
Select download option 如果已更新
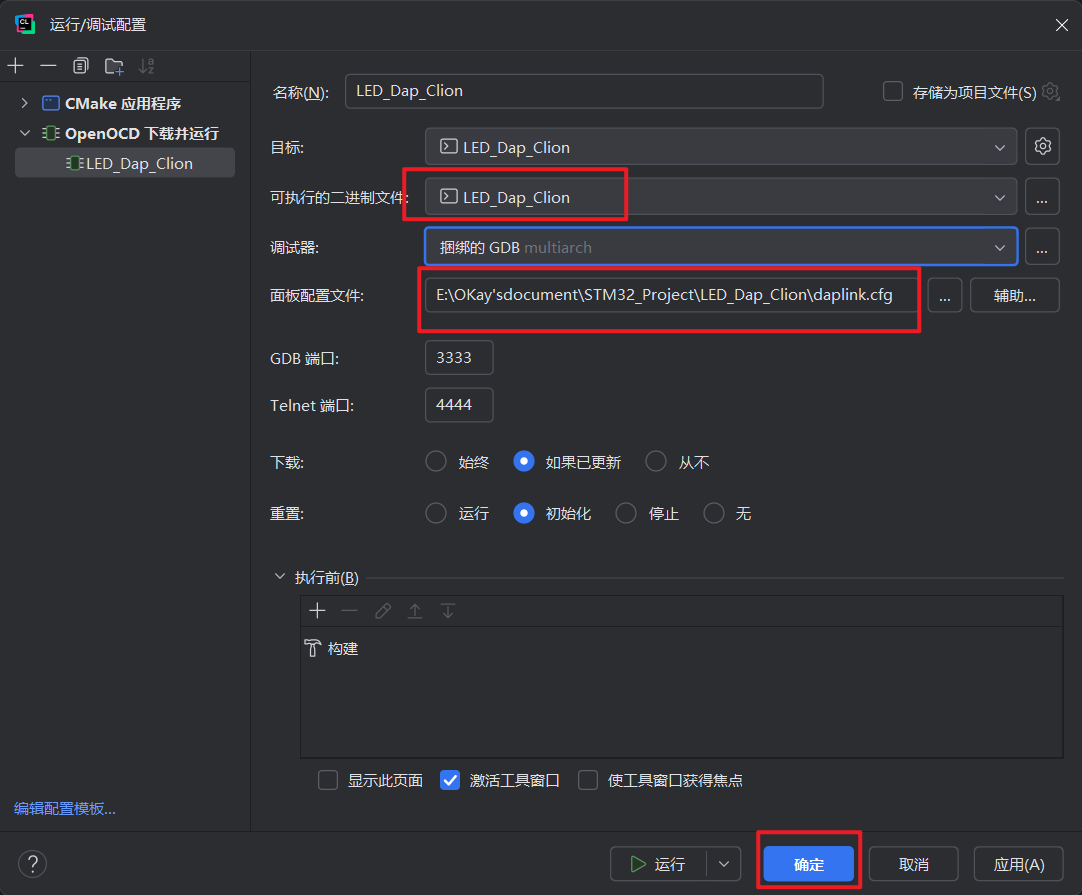(x=524, y=461)
